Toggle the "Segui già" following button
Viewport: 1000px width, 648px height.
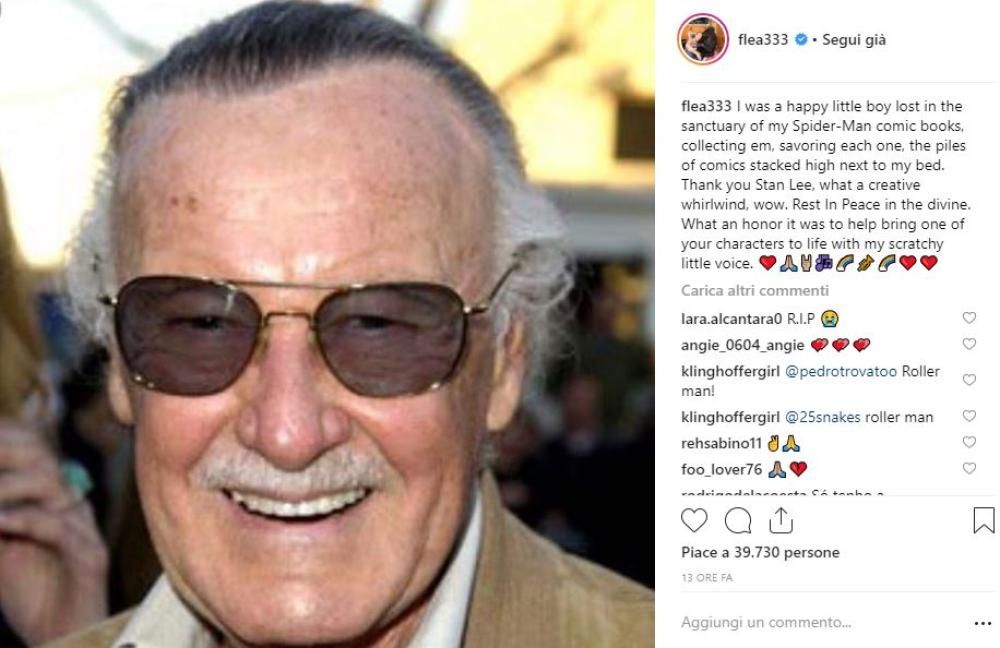click(x=853, y=41)
